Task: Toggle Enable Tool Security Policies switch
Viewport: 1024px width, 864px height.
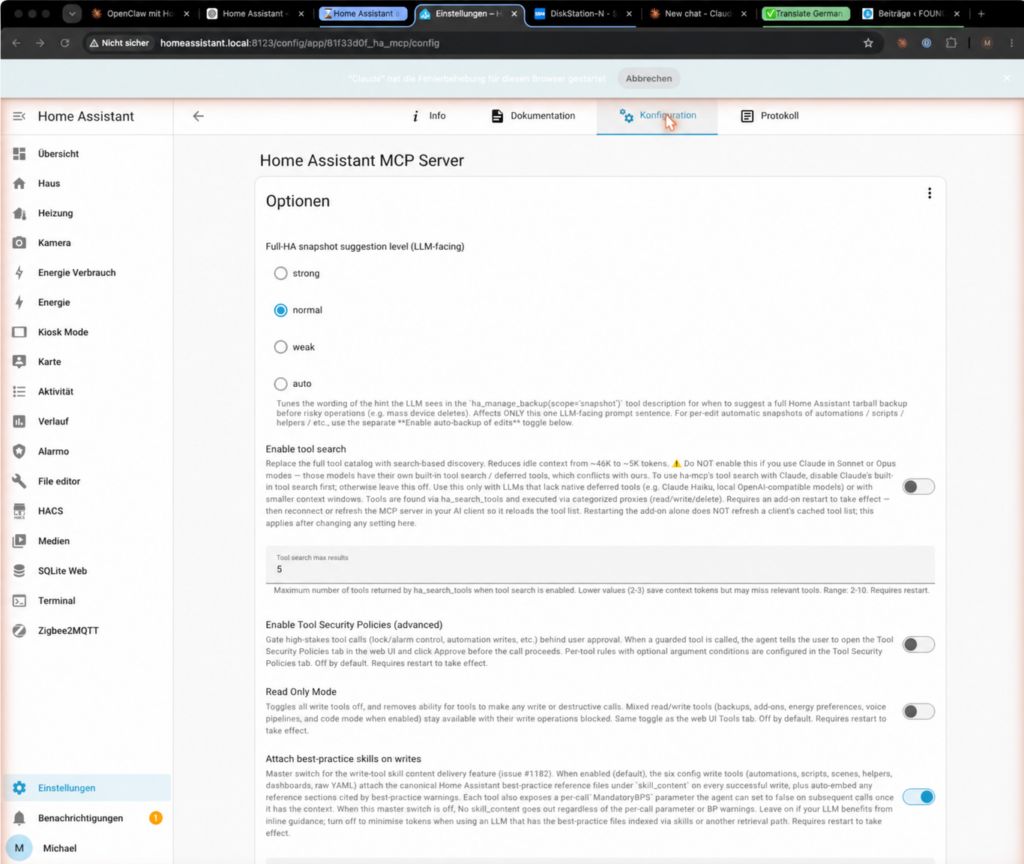Action: pyautogui.click(x=918, y=645)
